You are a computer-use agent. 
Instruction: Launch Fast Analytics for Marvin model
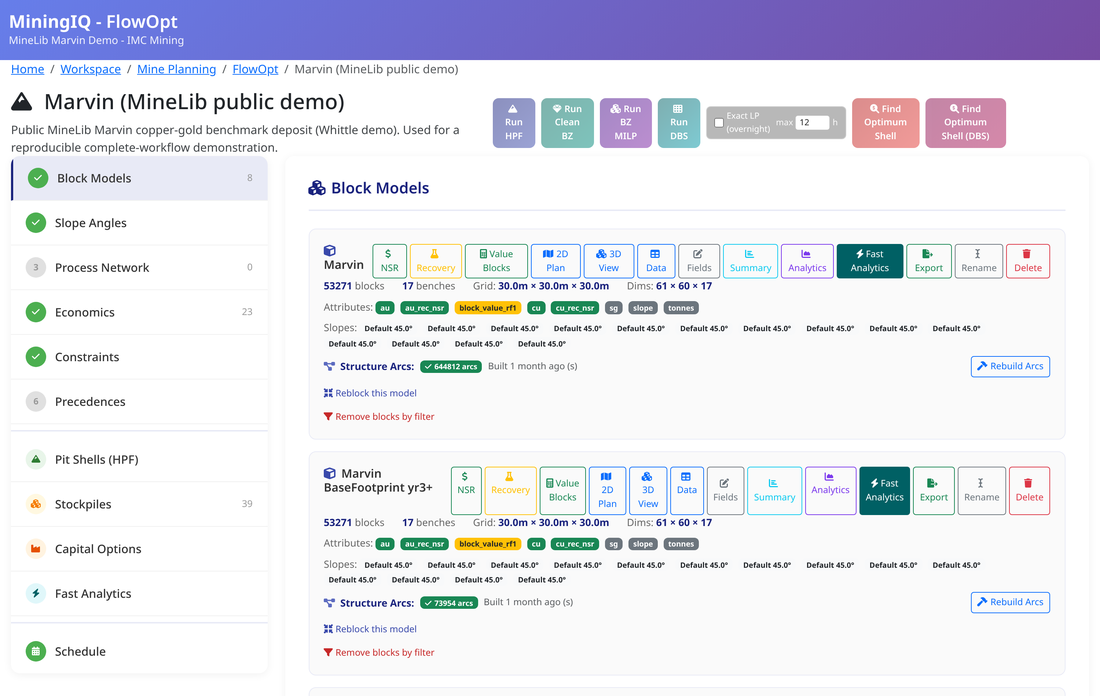[870, 261]
